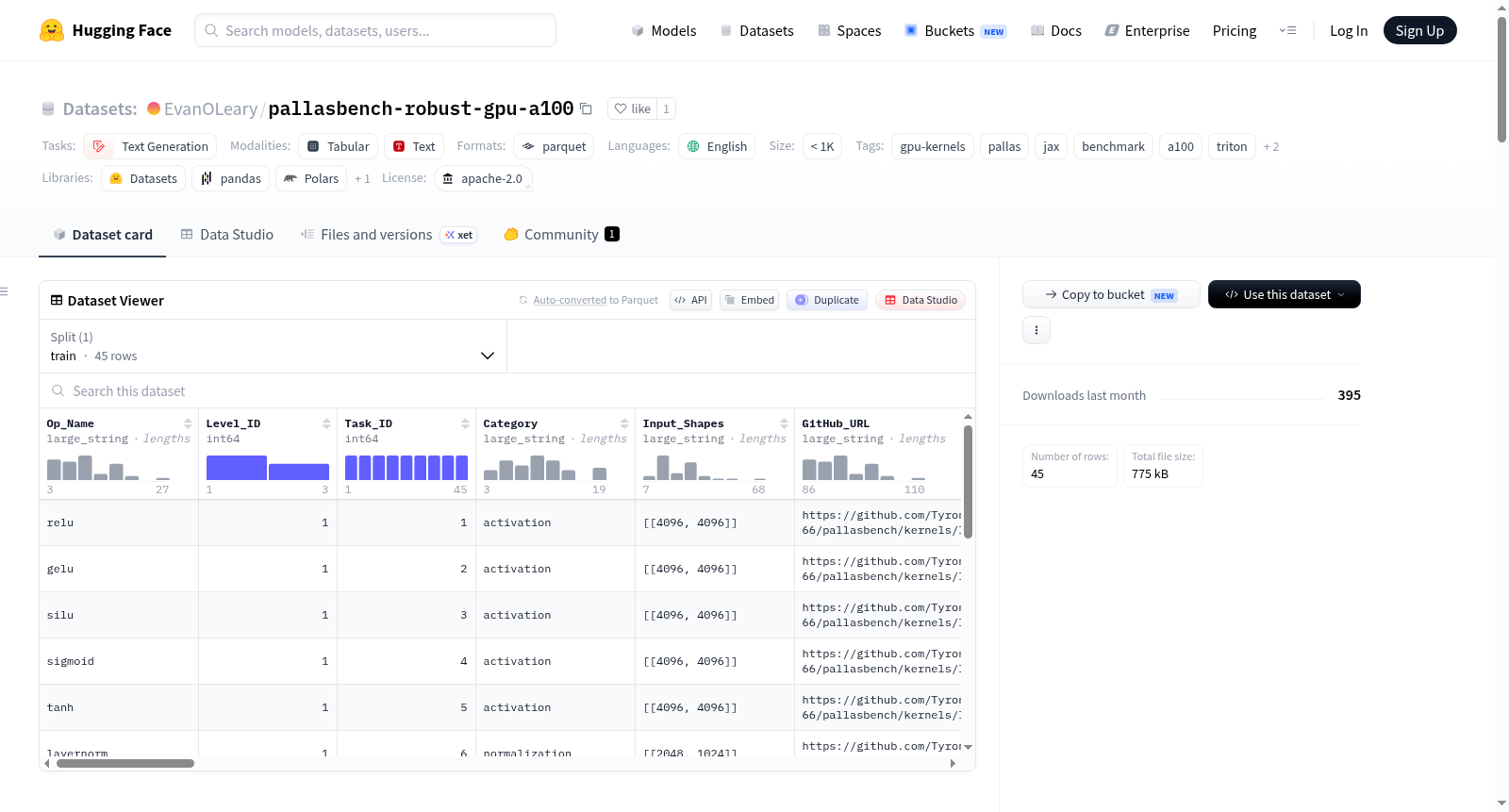Viewport: 1509px width, 812px height.
Task: Click the Op_Name histogram bars
Action: pos(108,467)
